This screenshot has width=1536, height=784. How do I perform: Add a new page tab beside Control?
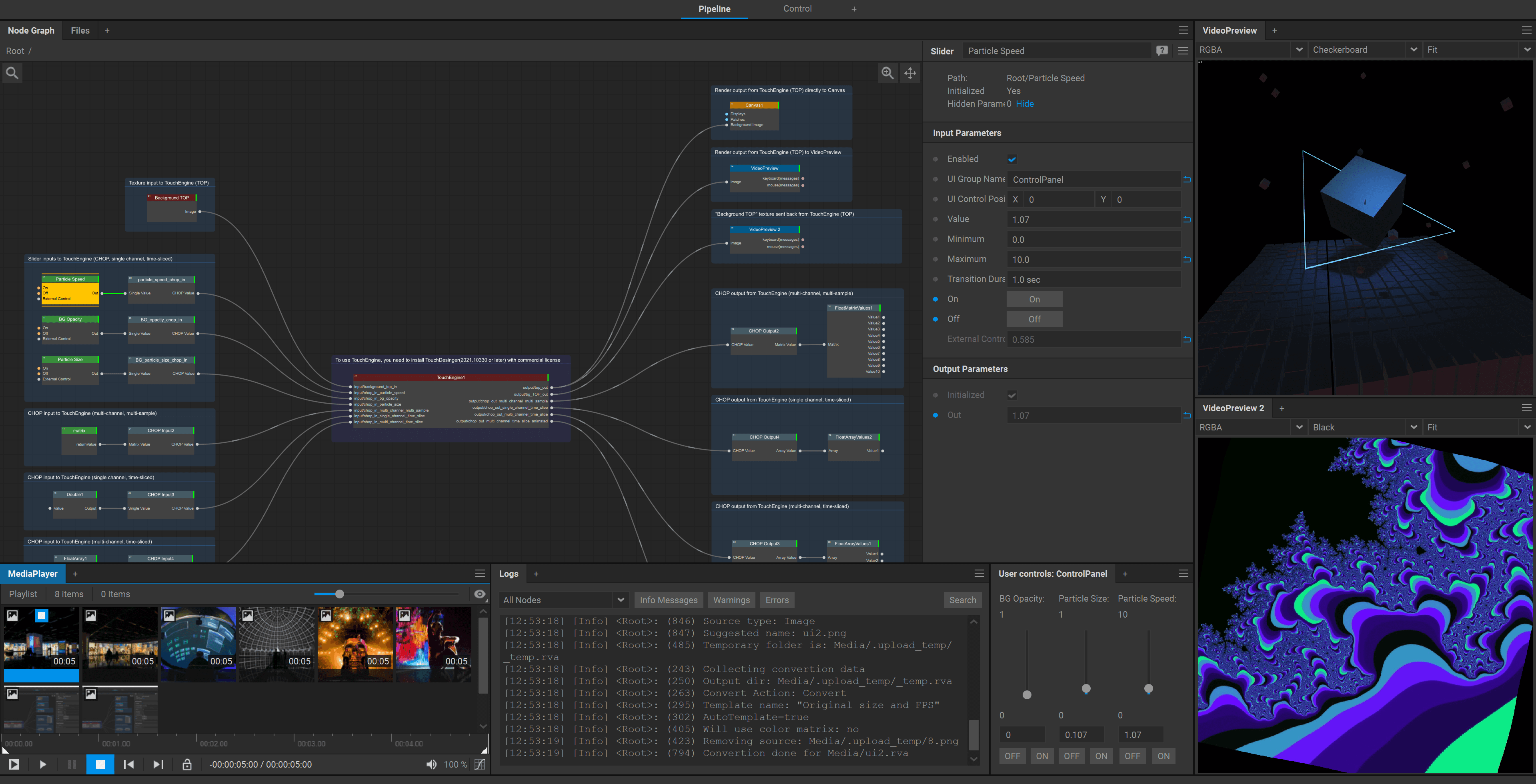[x=854, y=9]
